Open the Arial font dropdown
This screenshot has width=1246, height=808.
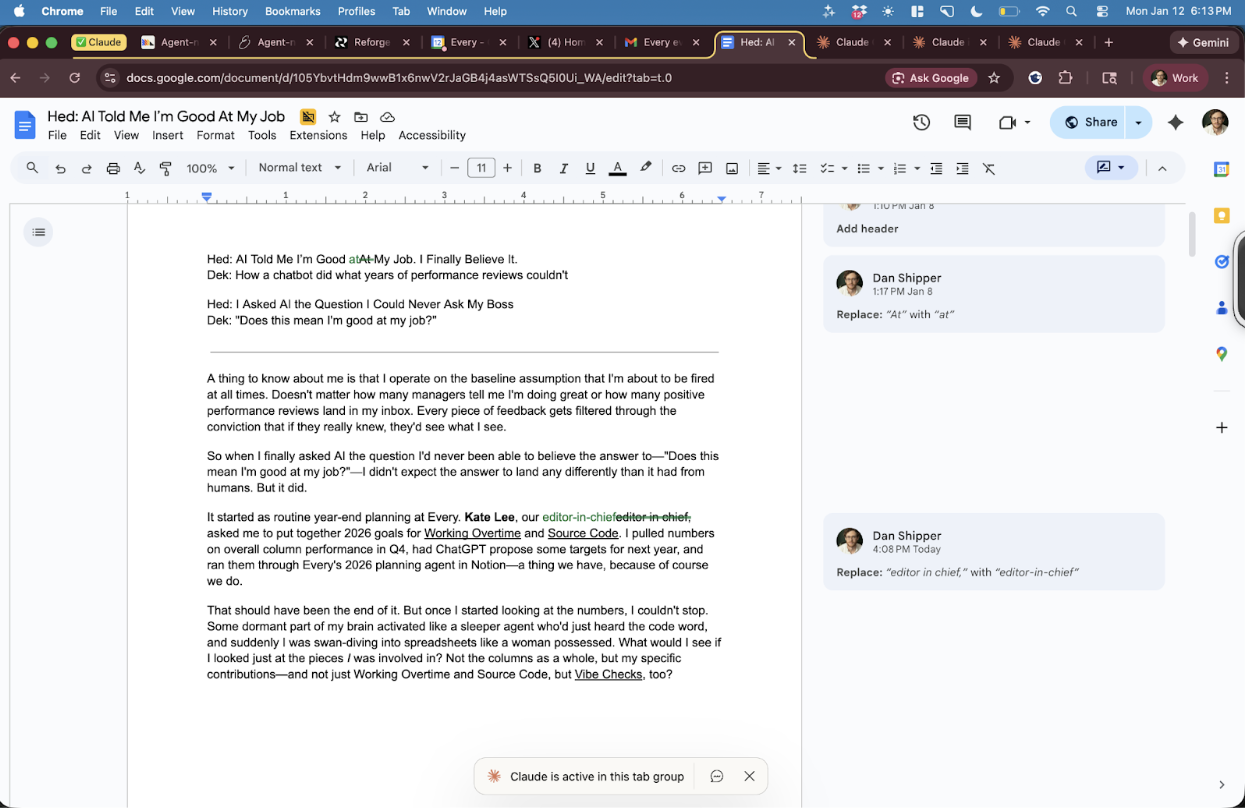(395, 168)
